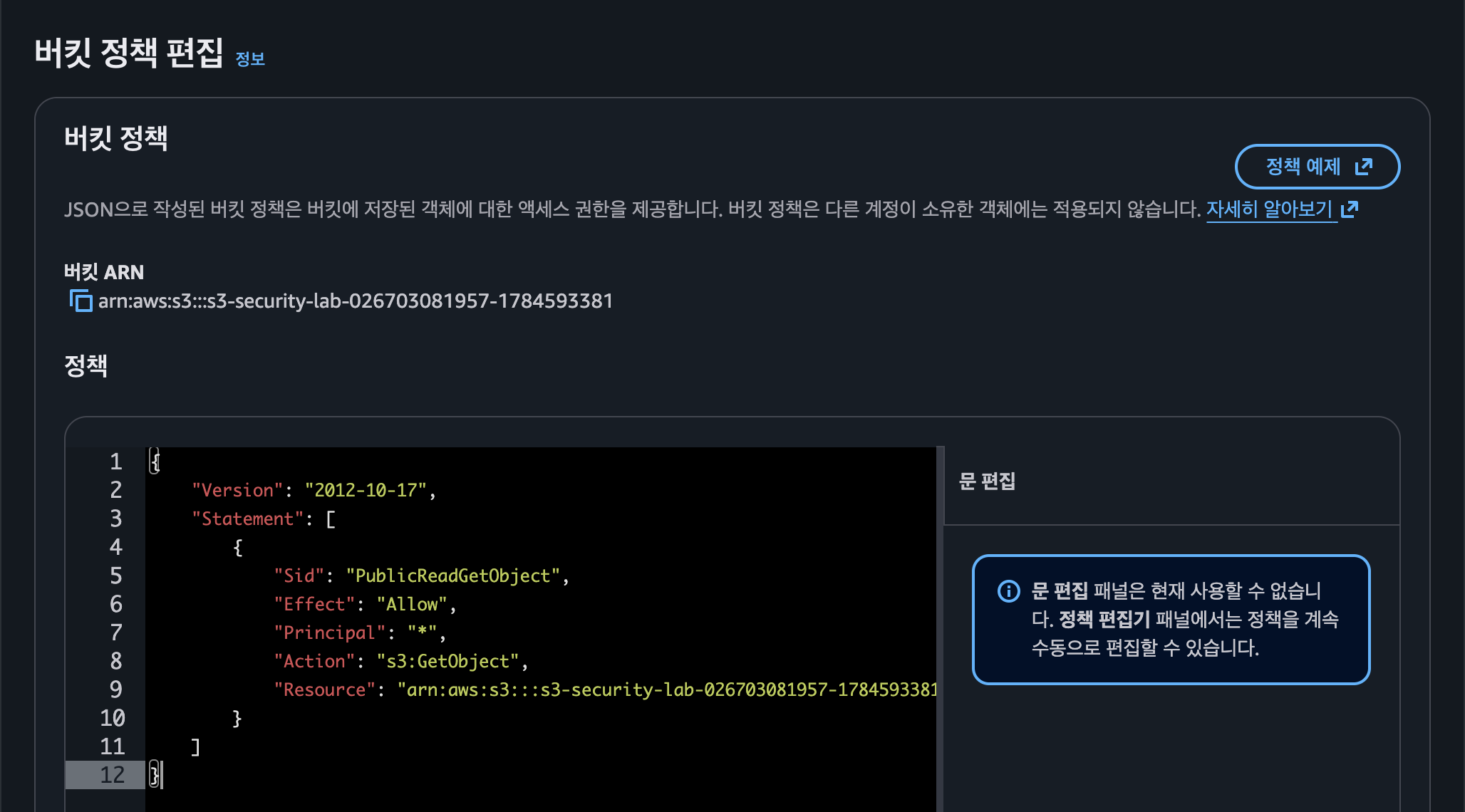
Task: Open the 정보 info link beside the page title
Action: click(250, 59)
